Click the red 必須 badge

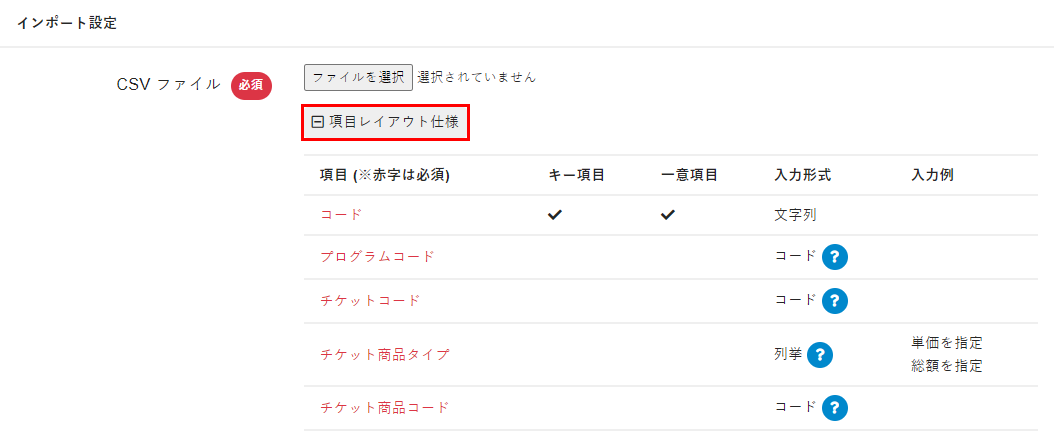(251, 85)
